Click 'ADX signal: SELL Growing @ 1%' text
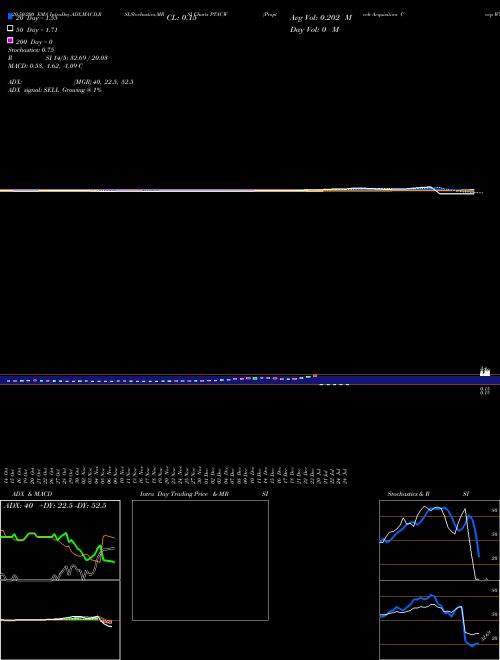 click(x=55, y=90)
